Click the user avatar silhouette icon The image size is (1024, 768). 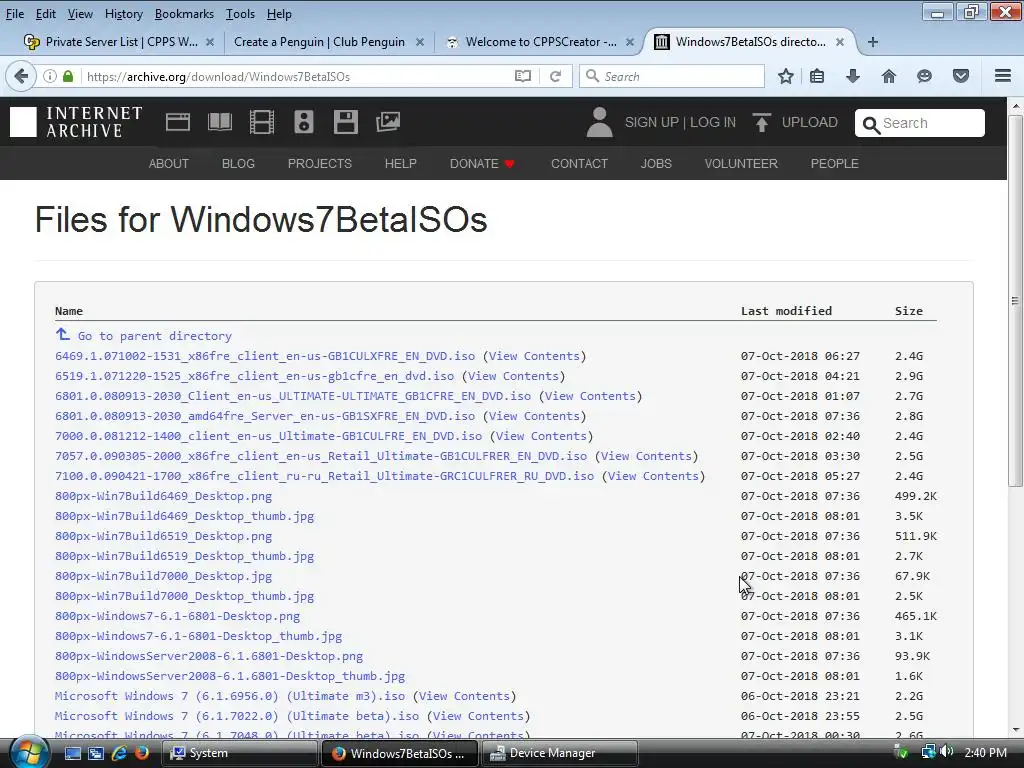600,122
